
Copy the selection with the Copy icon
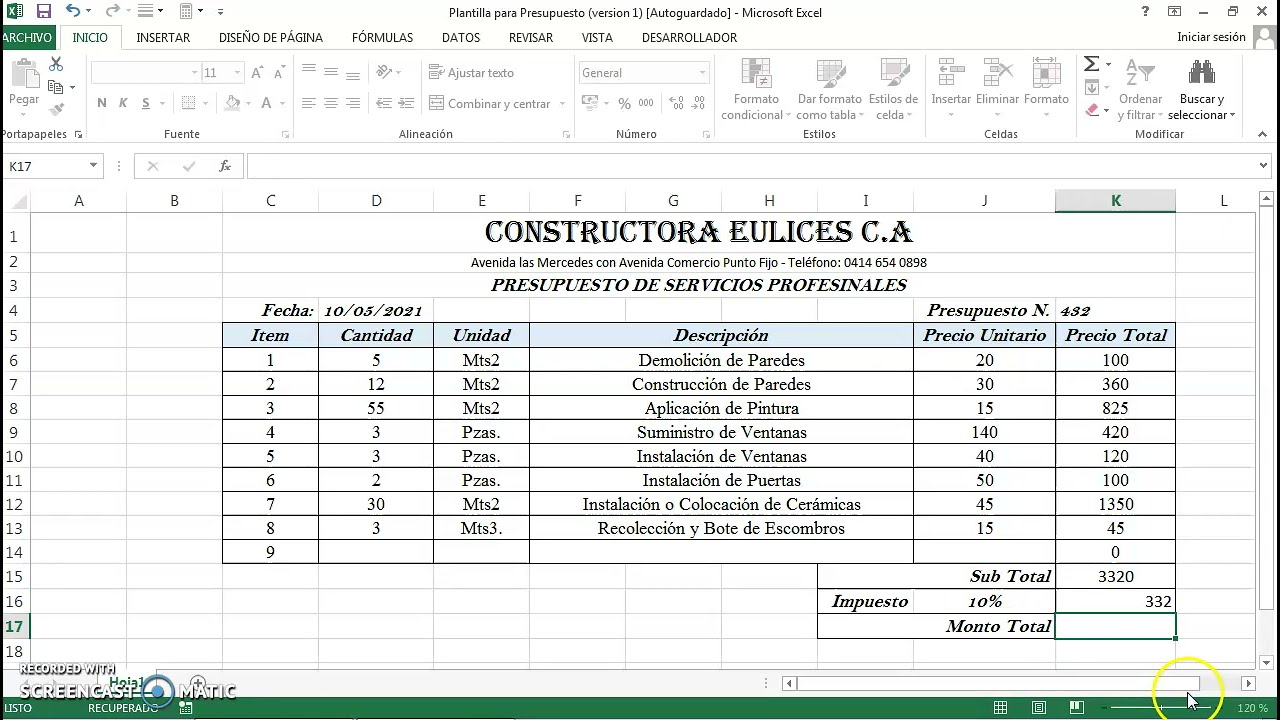click(x=56, y=87)
